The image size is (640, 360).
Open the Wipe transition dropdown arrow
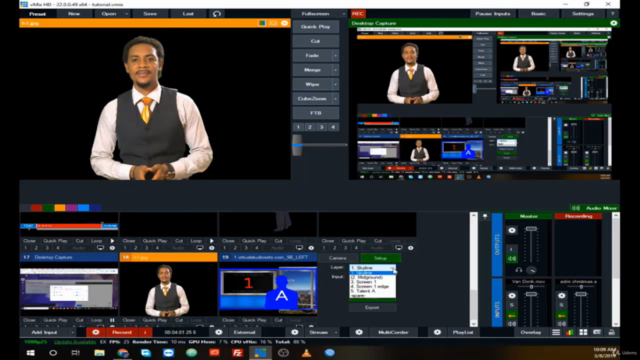coord(336,84)
